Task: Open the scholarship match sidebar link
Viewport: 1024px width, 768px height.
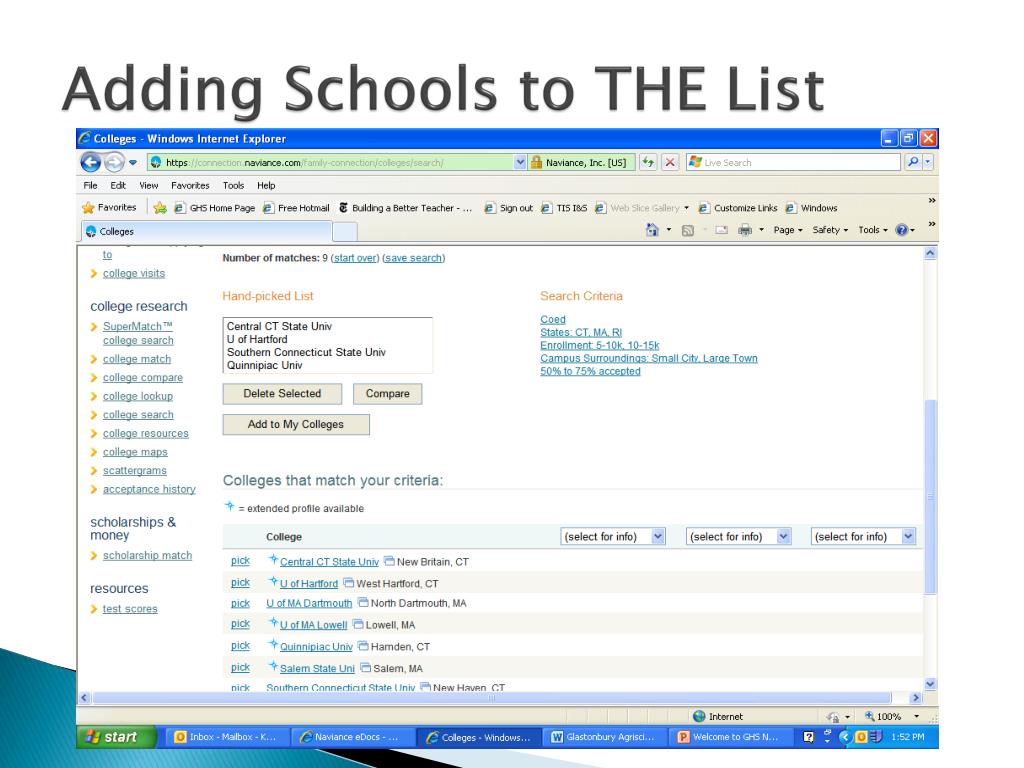Action: click(x=148, y=555)
